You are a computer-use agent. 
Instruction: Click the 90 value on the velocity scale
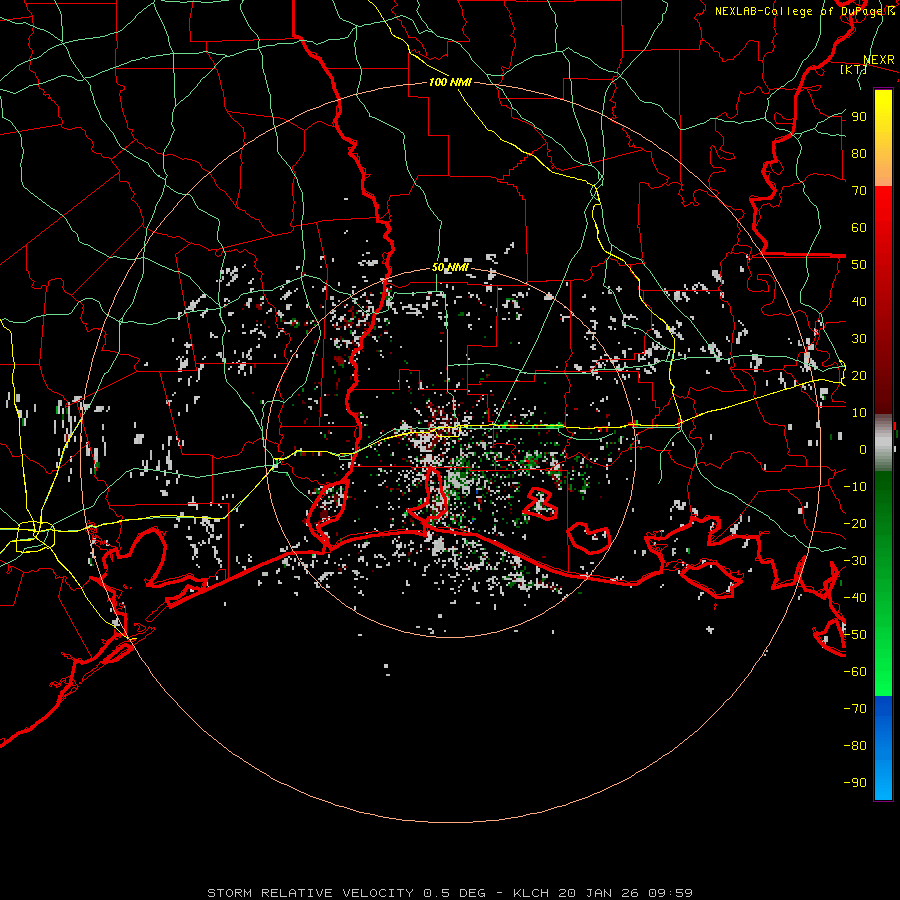point(859,117)
